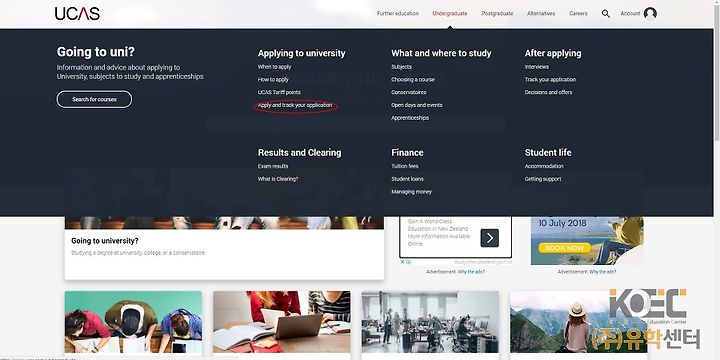720x360 pixels.
Task: Click the Search for courses button
Action: click(x=94, y=99)
